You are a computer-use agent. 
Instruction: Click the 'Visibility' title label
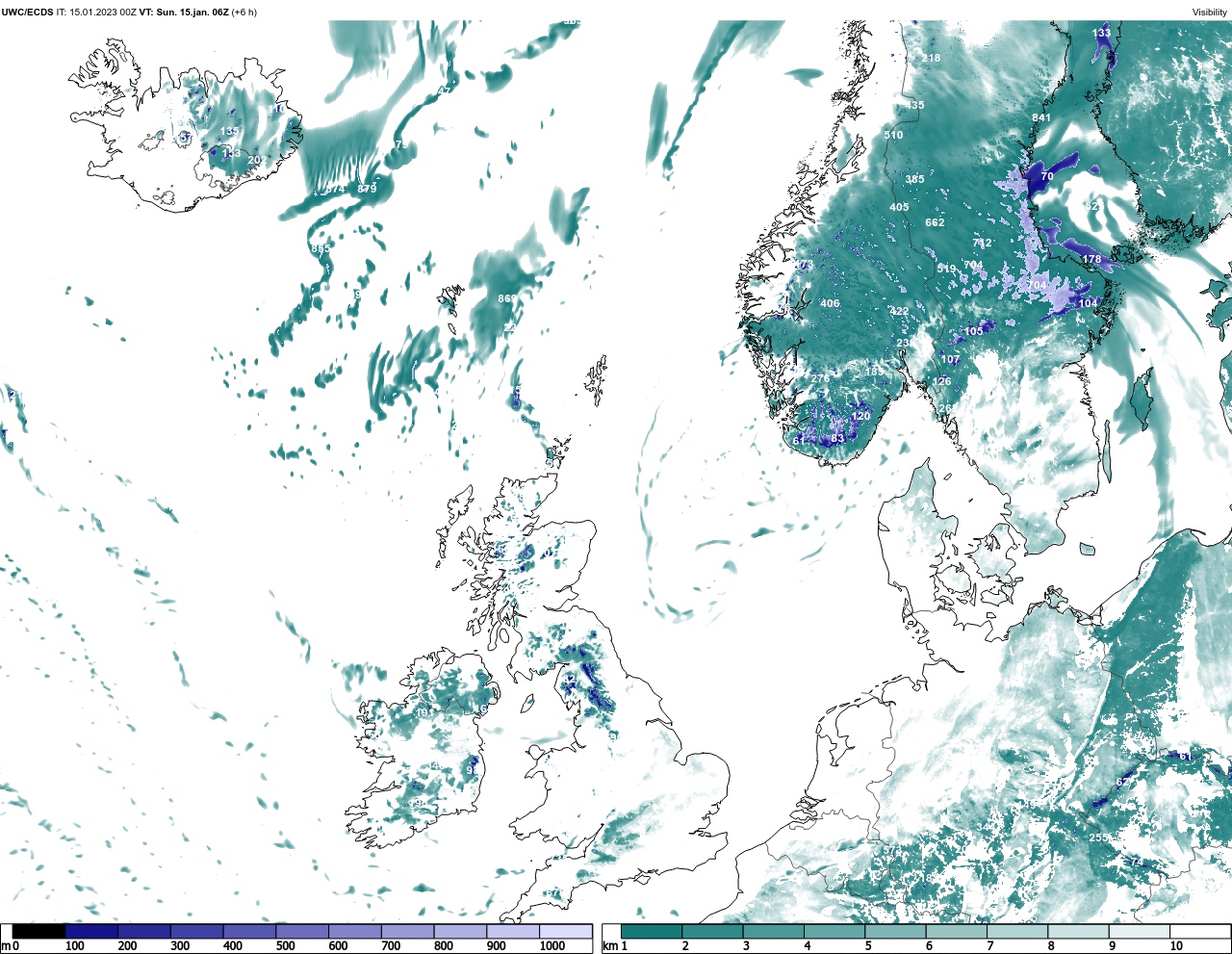(x=1210, y=13)
